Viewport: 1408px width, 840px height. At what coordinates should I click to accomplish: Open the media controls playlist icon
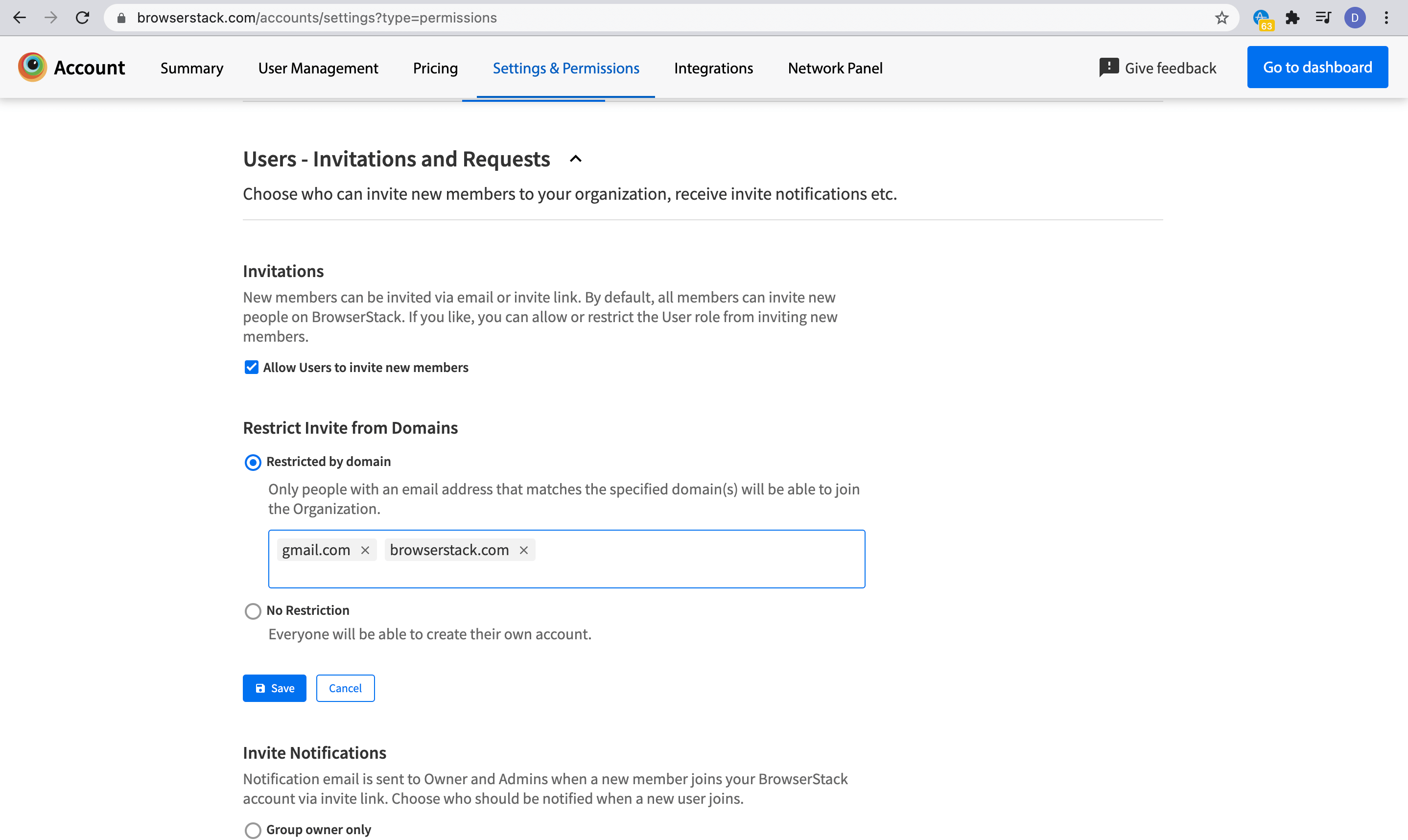coord(1322,18)
